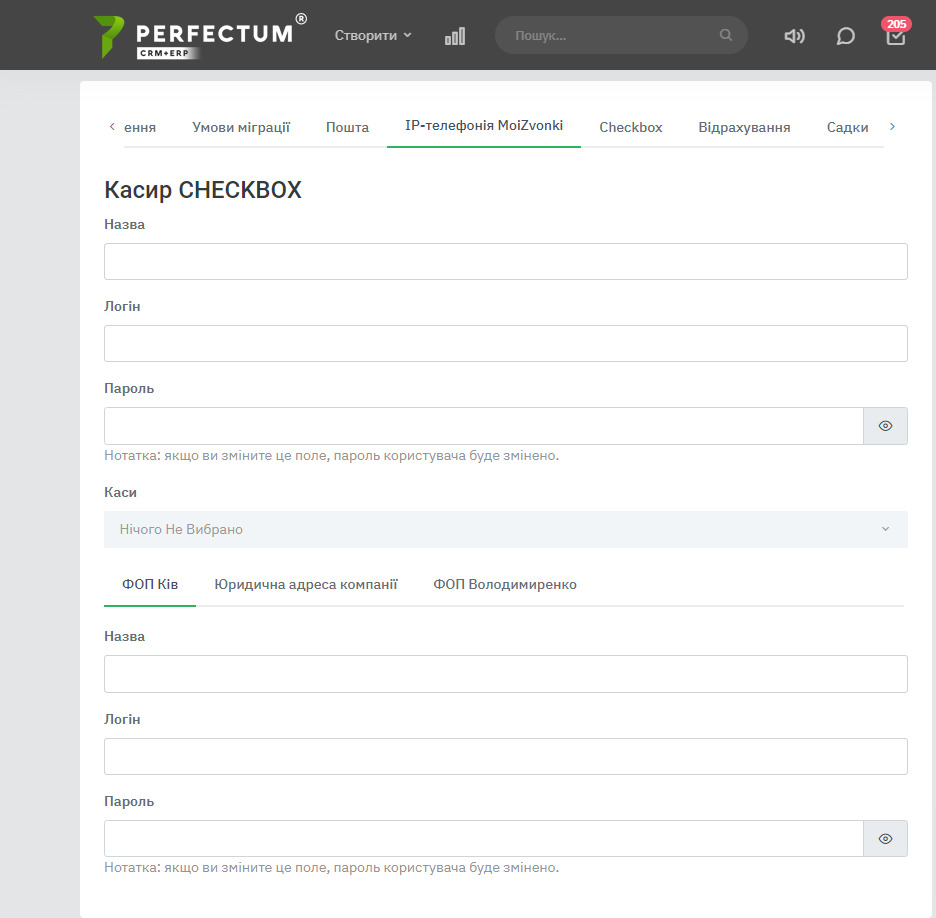Open tasks icon with 205 badge
Viewport: 936px width, 918px height.
(896, 35)
